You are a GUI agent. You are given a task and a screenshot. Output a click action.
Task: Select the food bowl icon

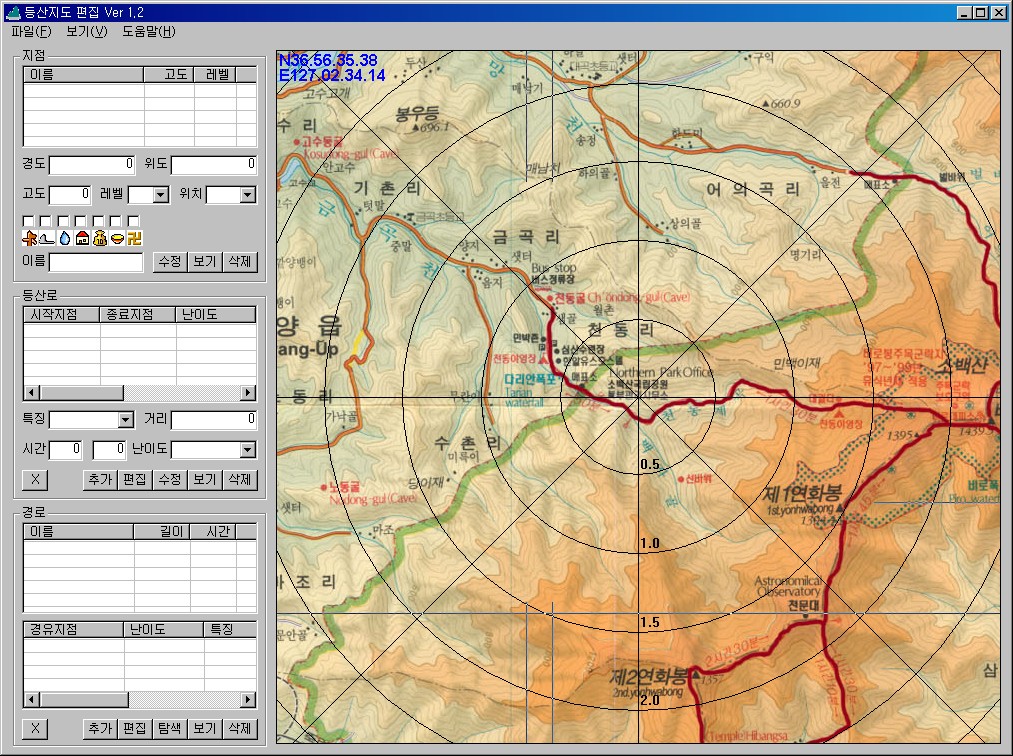click(117, 238)
